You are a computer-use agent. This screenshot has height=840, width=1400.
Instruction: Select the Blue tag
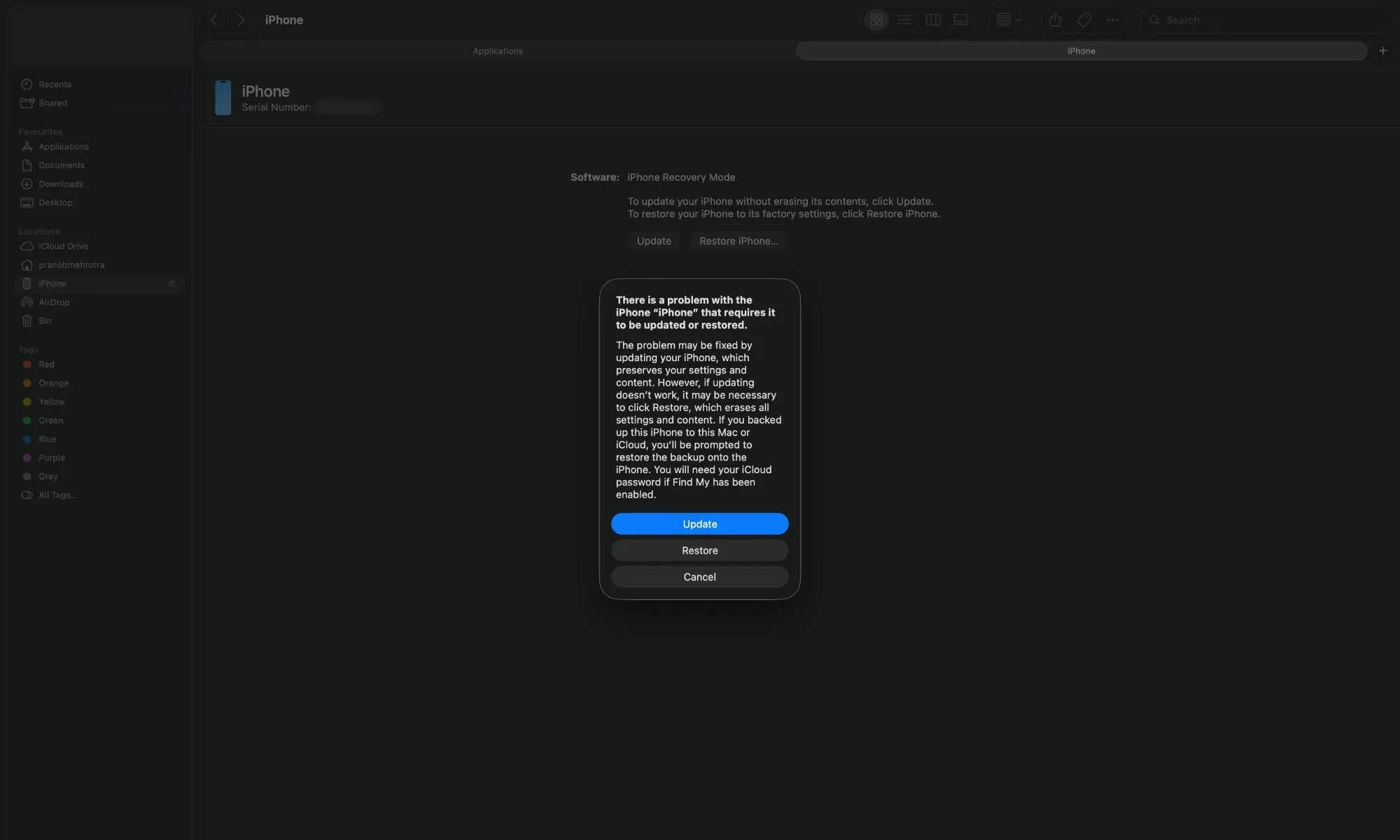(98, 439)
